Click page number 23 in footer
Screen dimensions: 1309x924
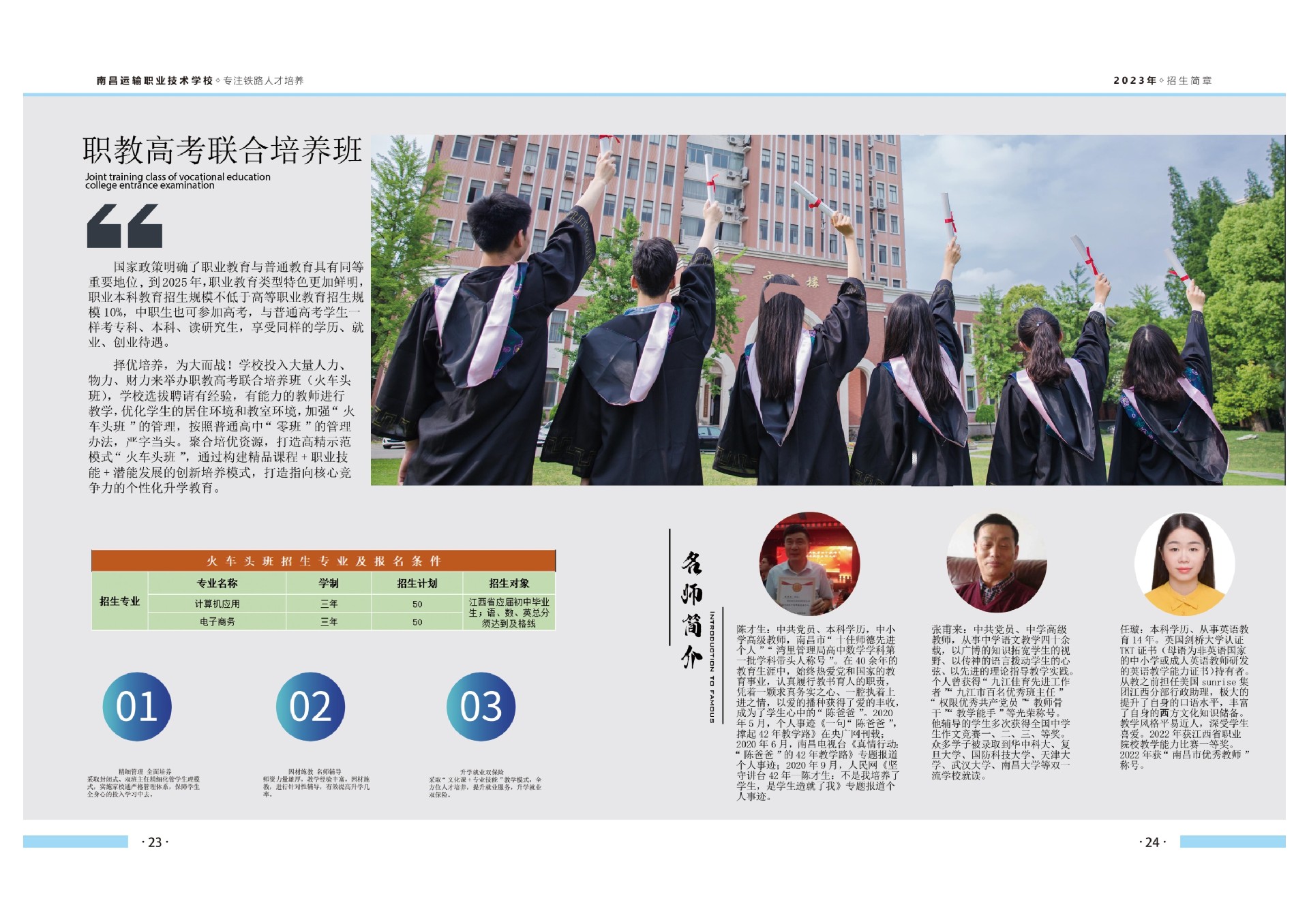[155, 842]
